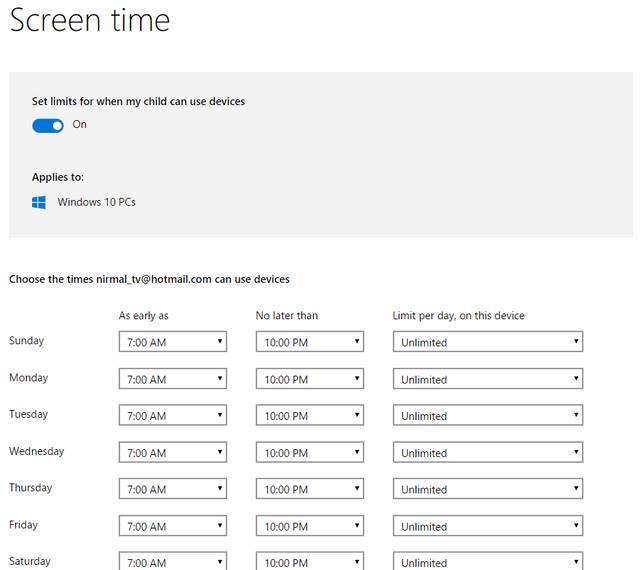640x570 pixels.
Task: Click the Monday row label
Action: [x=29, y=378]
